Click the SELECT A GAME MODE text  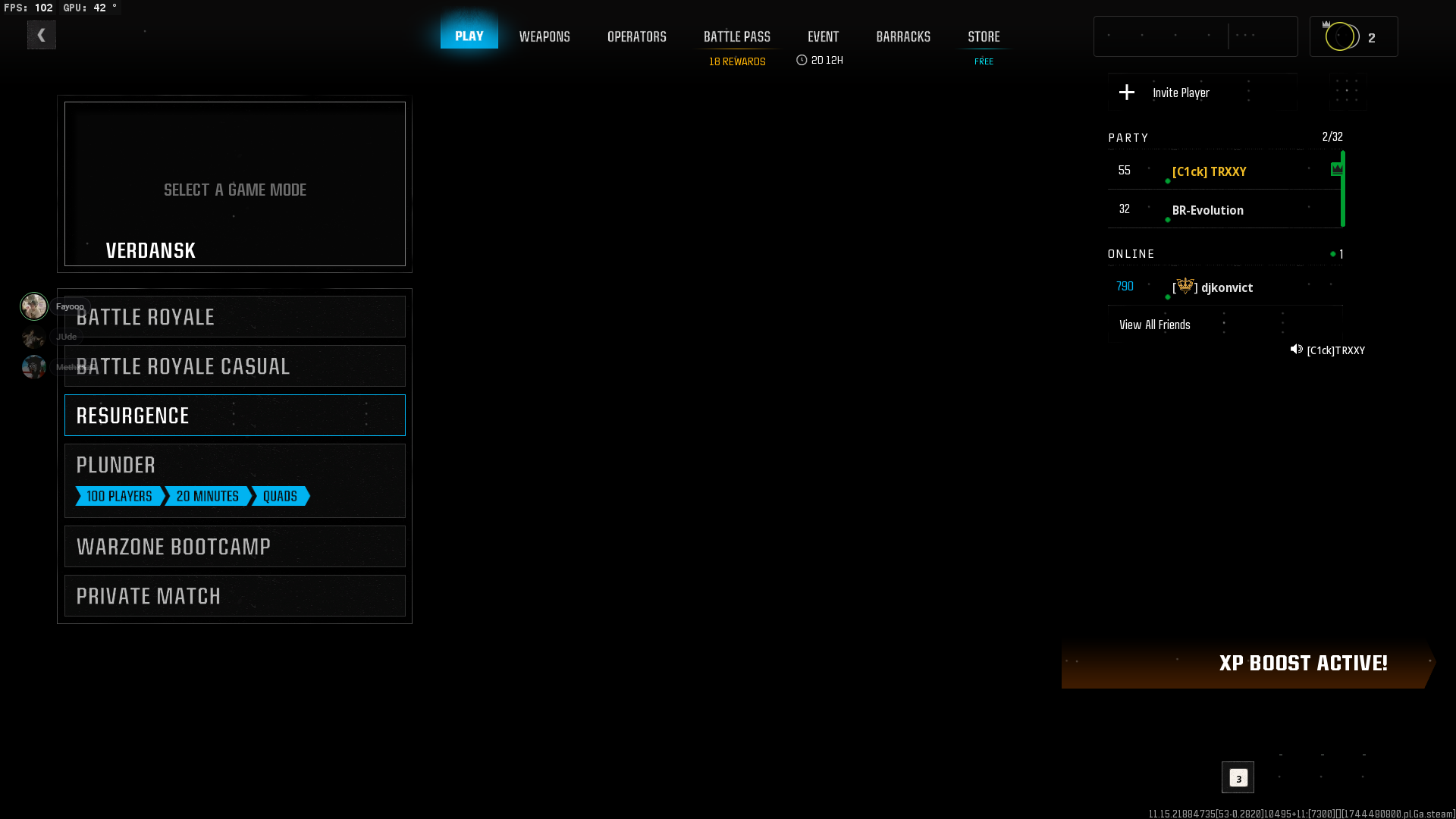(235, 190)
